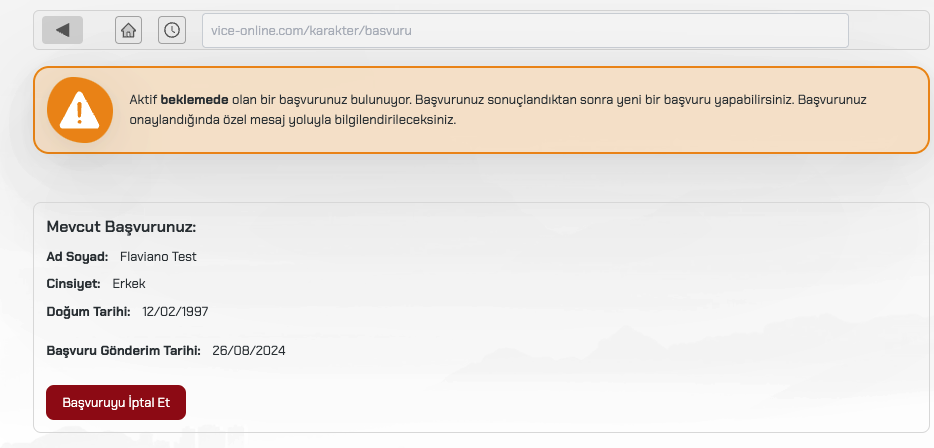The height and width of the screenshot is (448, 934).
Task: Click the birth date 12/02/1997
Action: (175, 311)
